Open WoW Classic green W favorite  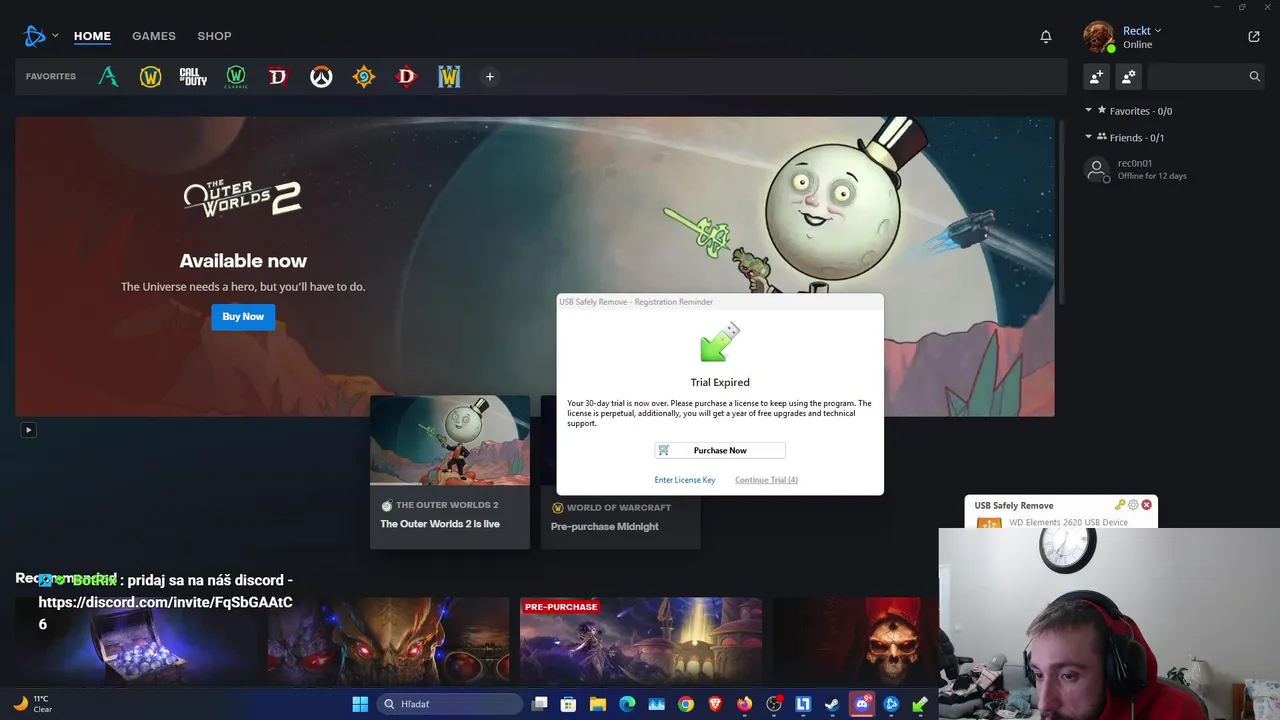coord(236,77)
